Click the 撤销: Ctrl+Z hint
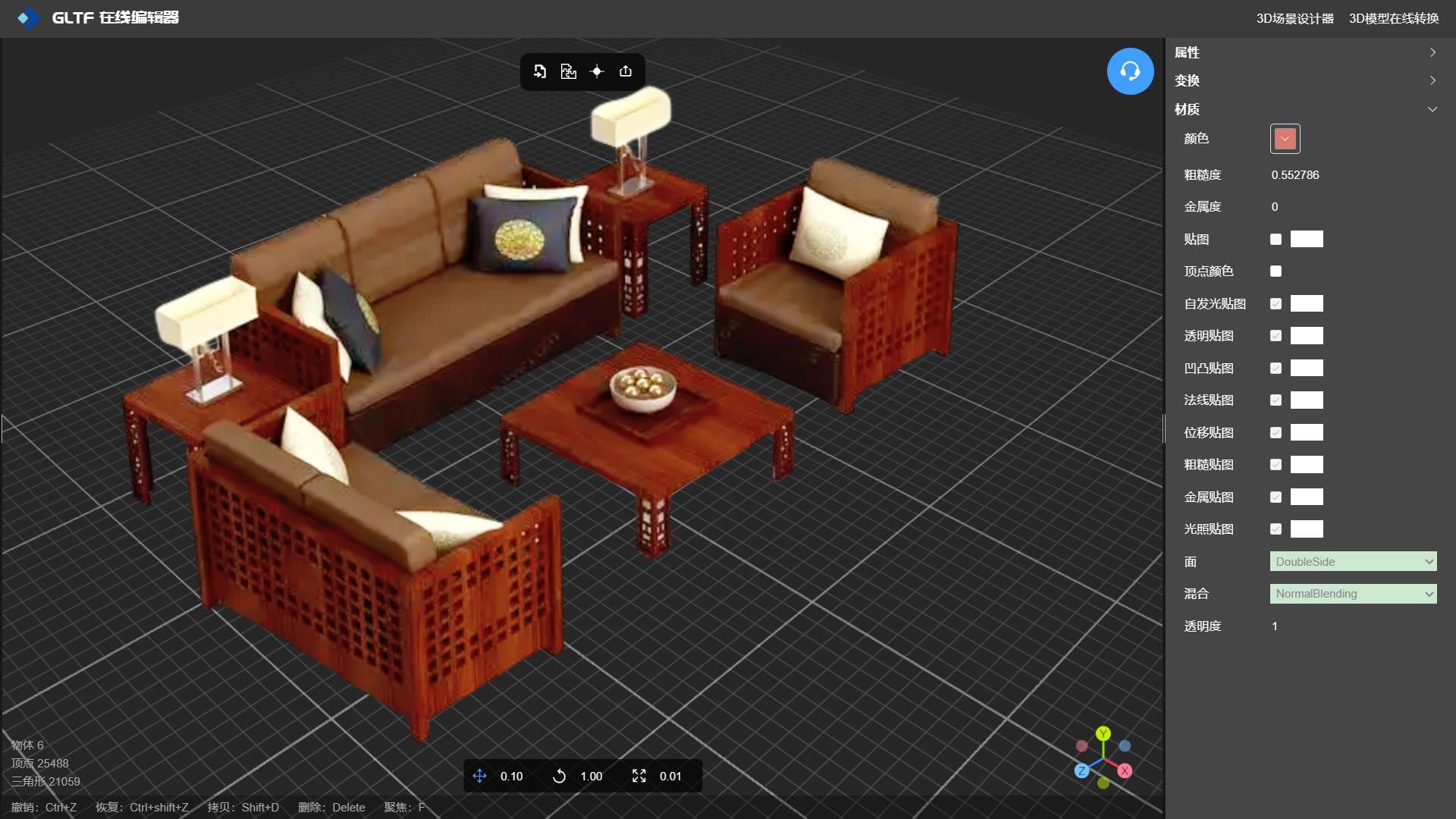The image size is (1456, 819). [x=44, y=807]
